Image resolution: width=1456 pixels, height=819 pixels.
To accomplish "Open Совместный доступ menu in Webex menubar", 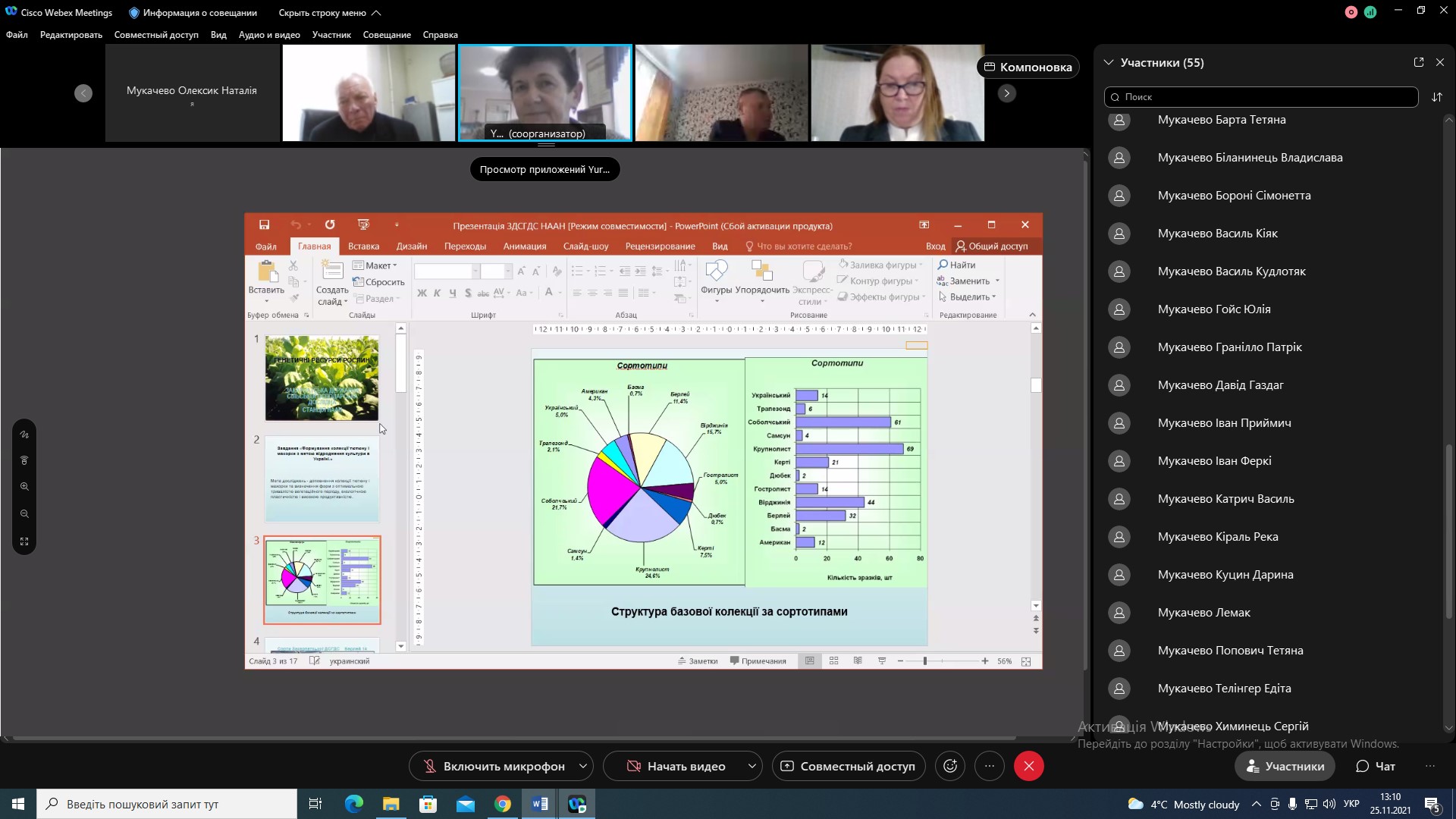I will (x=156, y=35).
